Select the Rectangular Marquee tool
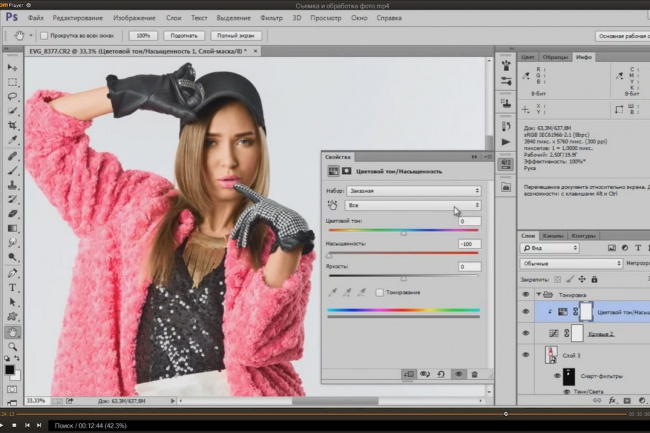Screen dimensions: 650x433 click(x=12, y=82)
